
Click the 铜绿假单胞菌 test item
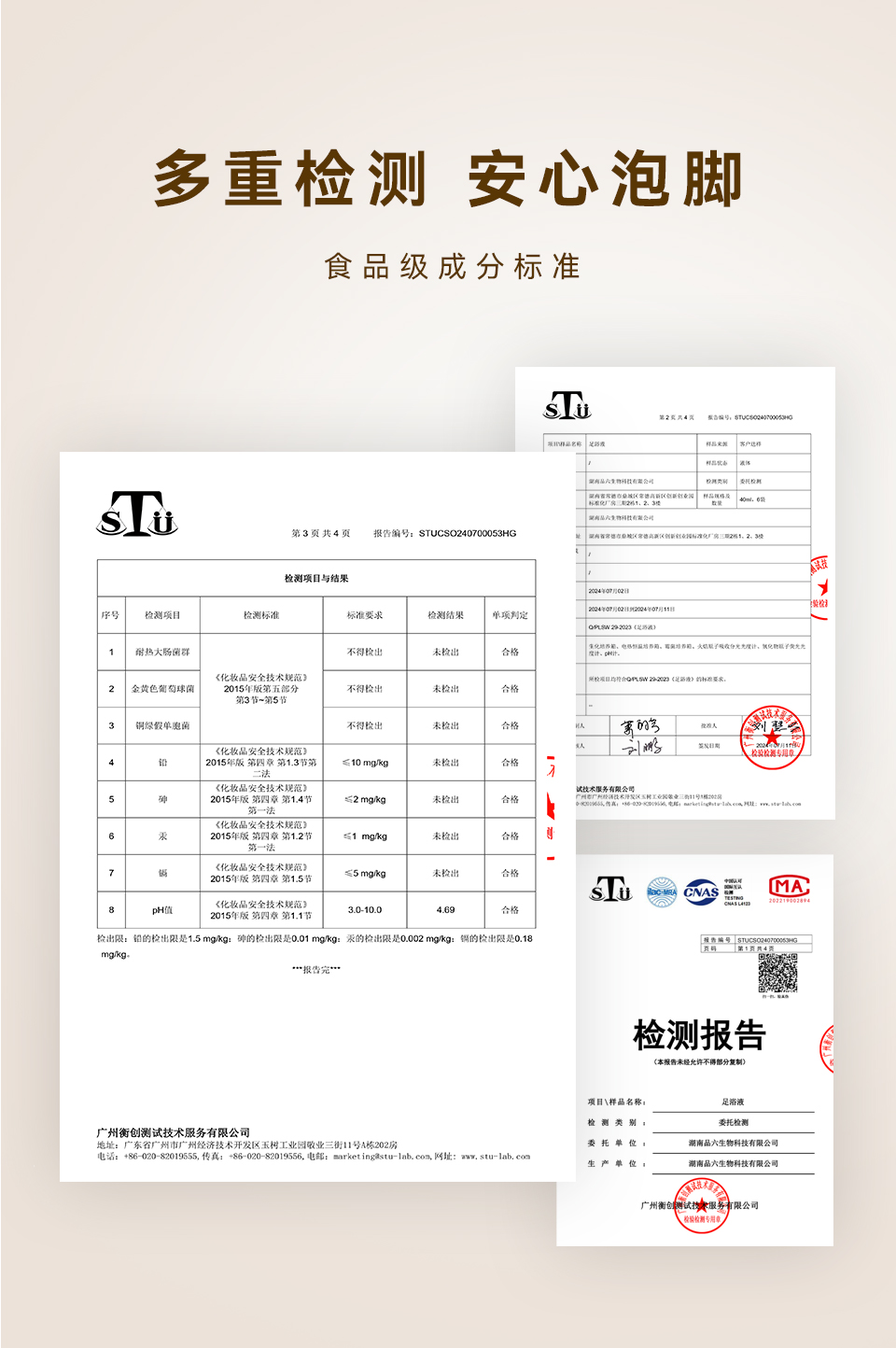162,725
